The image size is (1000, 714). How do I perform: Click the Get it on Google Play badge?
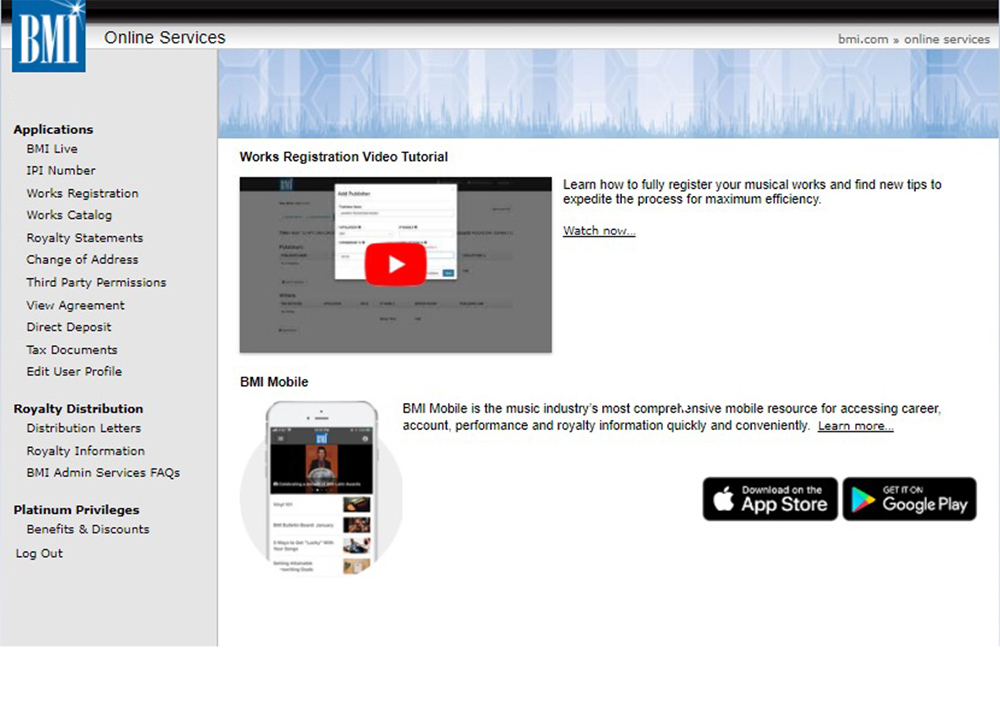[909, 498]
